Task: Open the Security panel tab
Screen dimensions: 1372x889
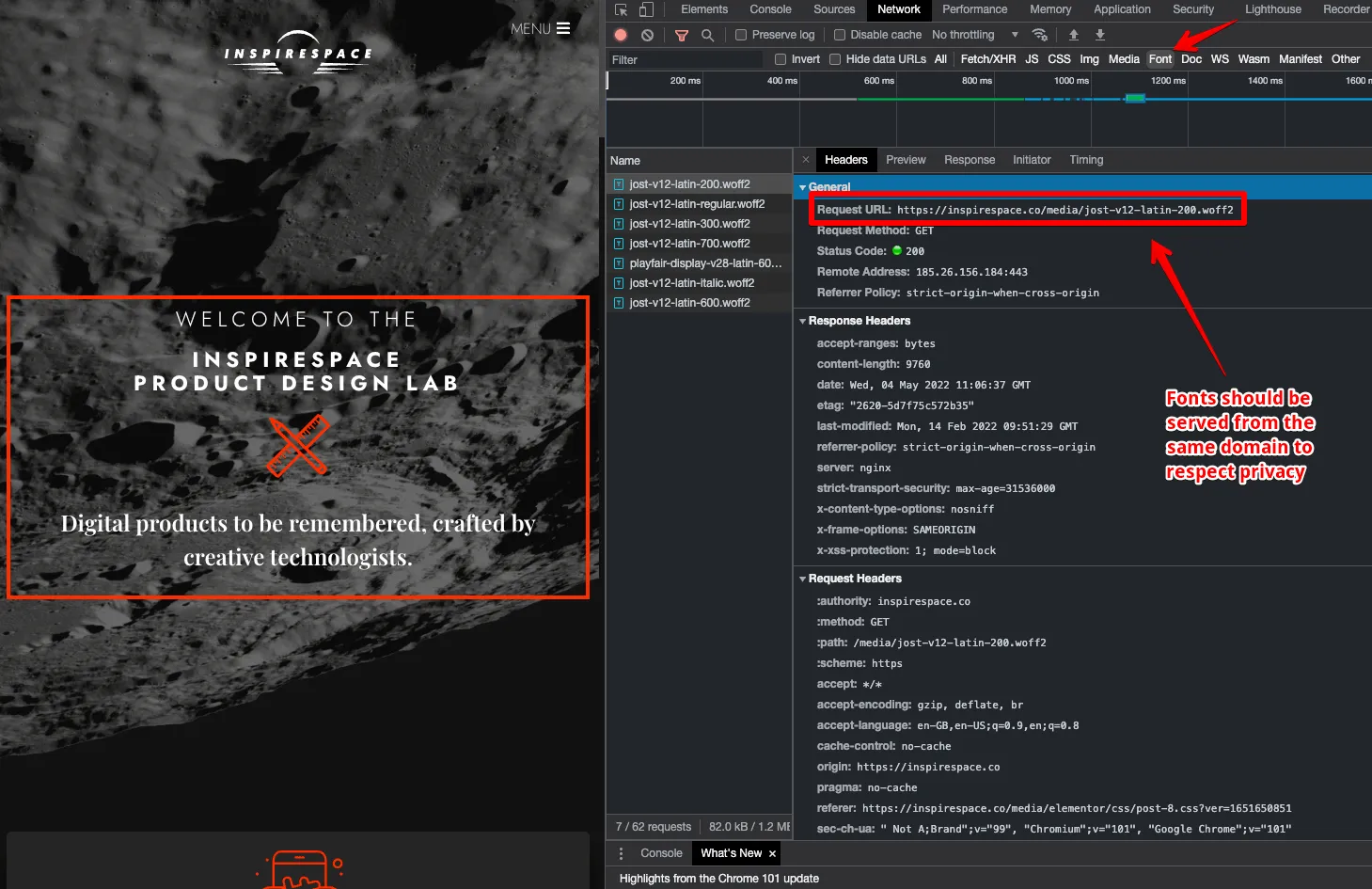Action: (1193, 9)
